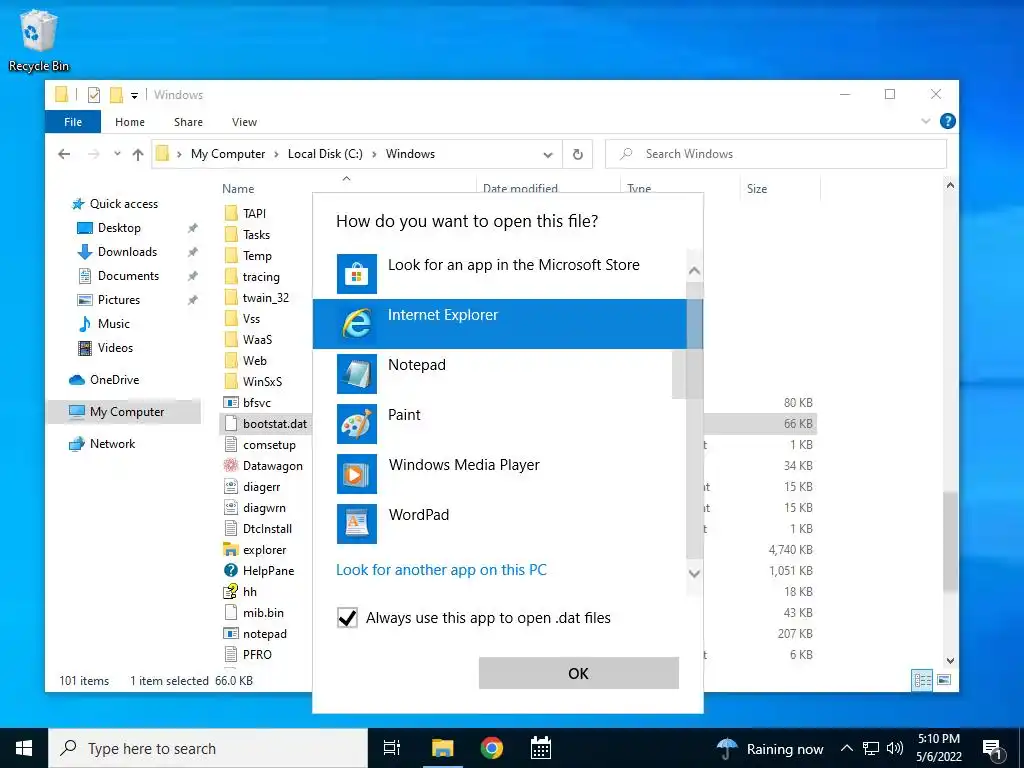This screenshot has height=768, width=1024.
Task: Open Task View on the taskbar
Action: (391, 748)
